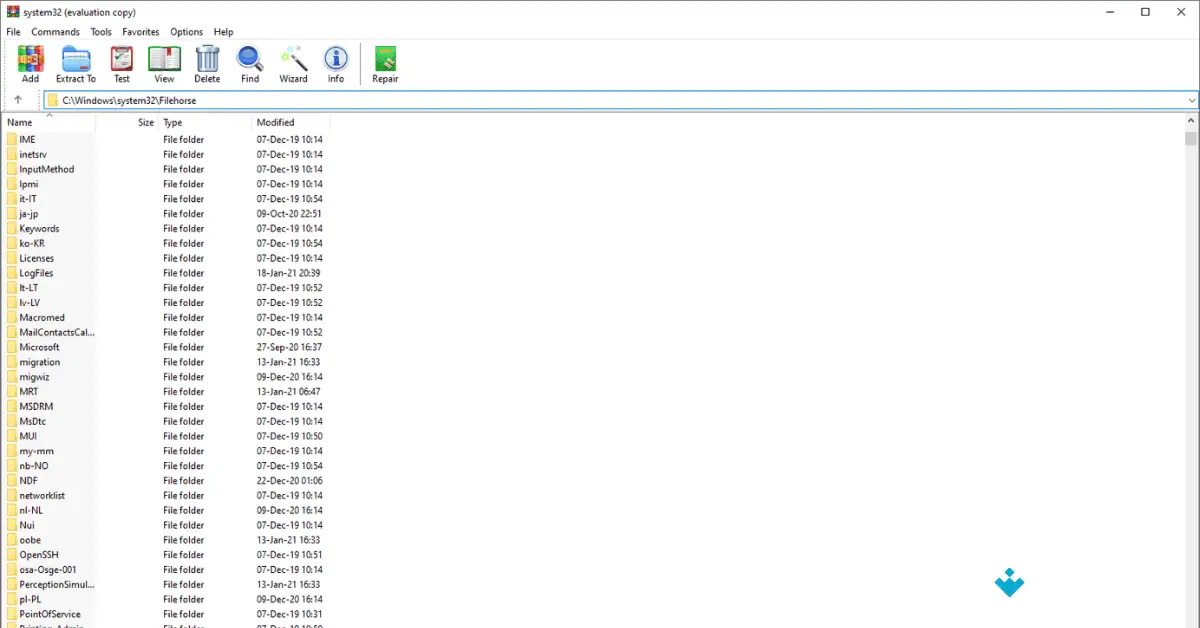Select the Delete files icon
This screenshot has width=1200, height=628.
207,62
